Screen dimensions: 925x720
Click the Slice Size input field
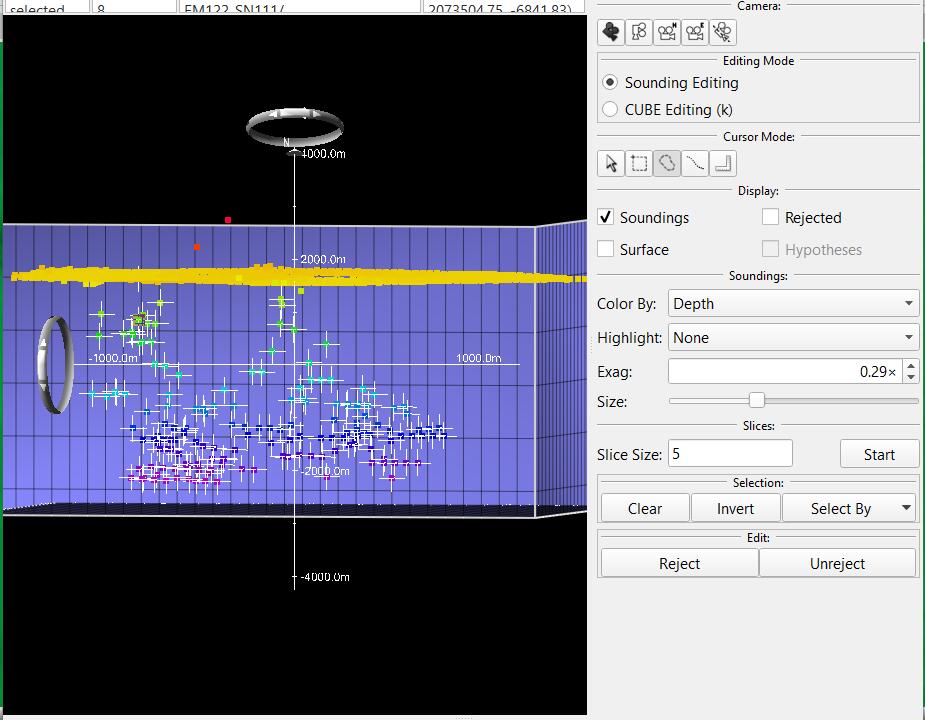click(730, 454)
